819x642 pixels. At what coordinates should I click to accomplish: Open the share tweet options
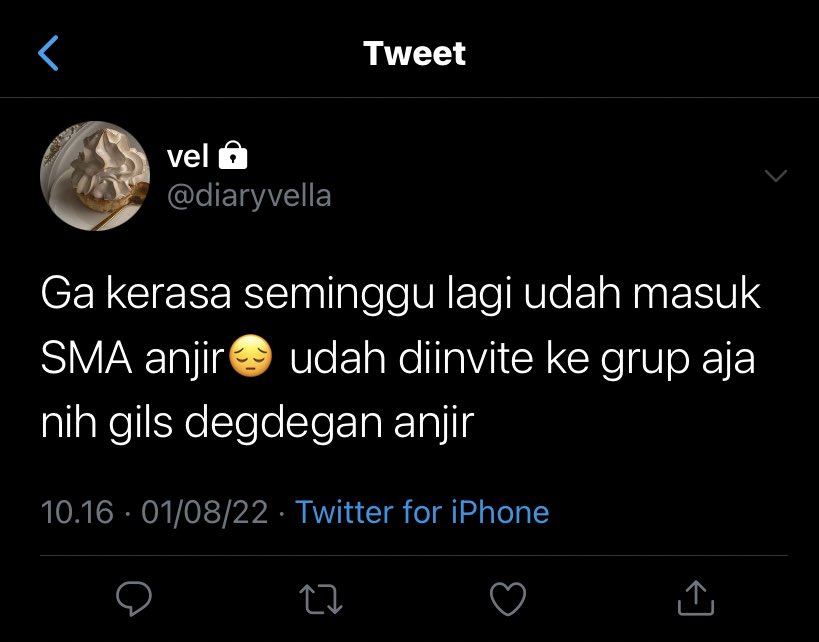click(x=696, y=598)
